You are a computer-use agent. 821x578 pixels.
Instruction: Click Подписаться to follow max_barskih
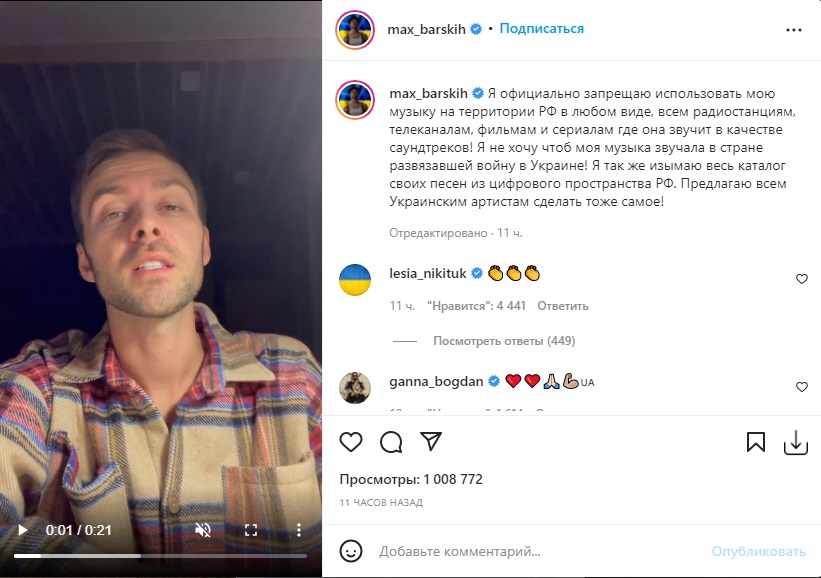pyautogui.click(x=541, y=28)
